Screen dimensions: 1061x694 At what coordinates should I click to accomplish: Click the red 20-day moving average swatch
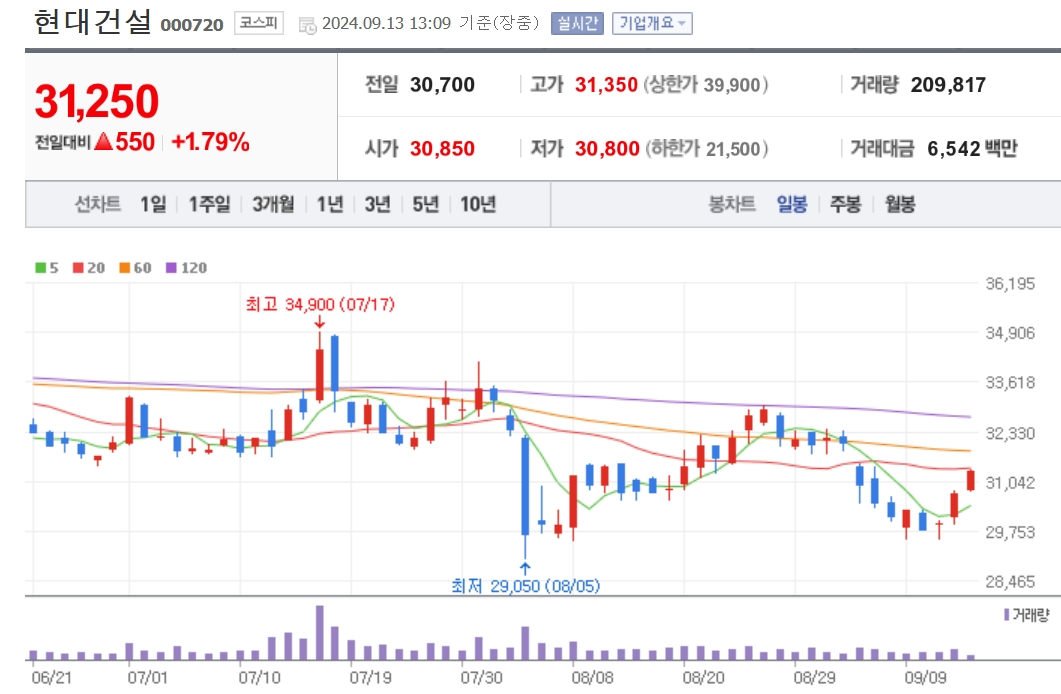[78, 268]
